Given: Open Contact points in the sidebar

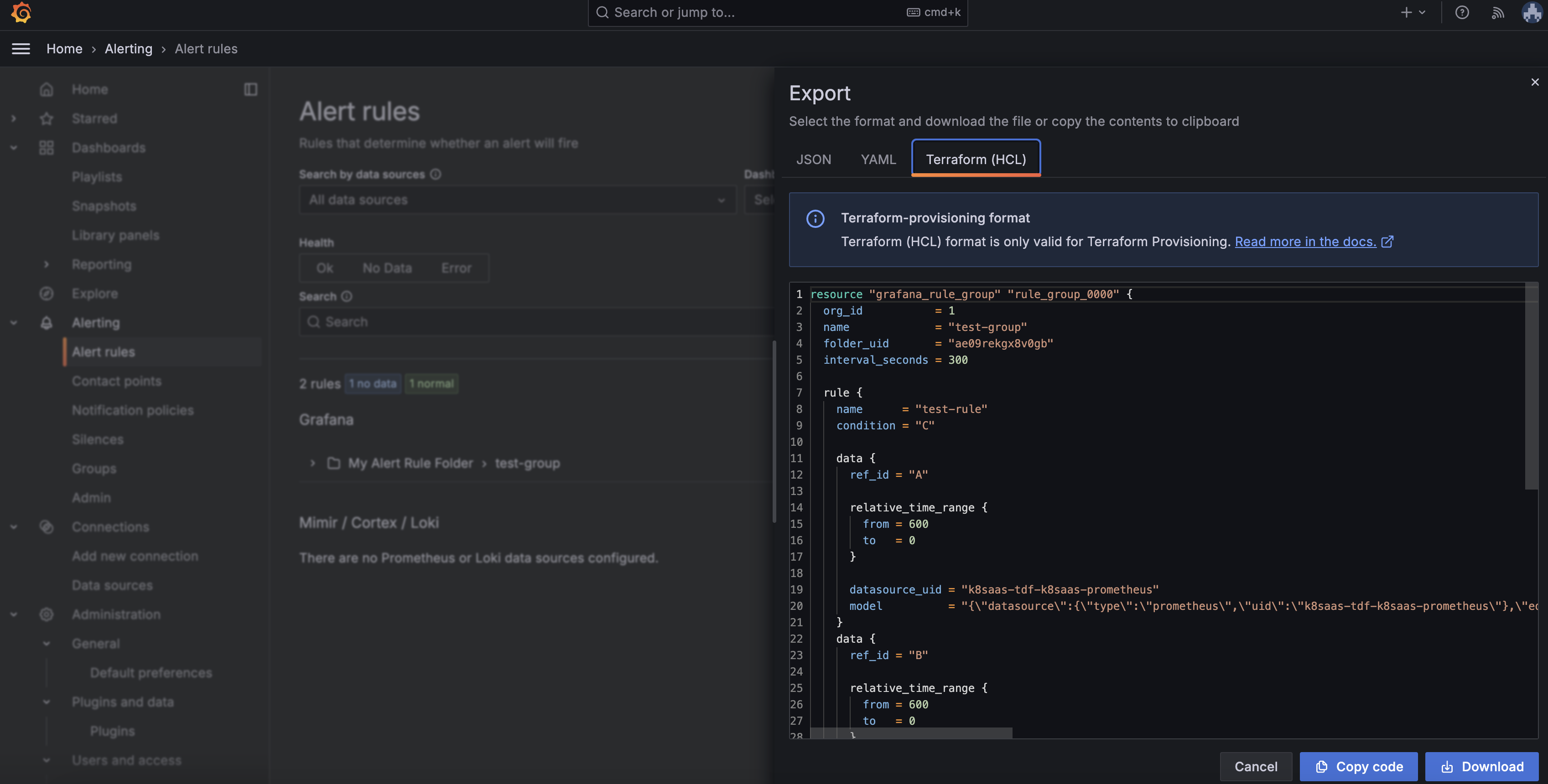Looking at the screenshot, I should 117,381.
